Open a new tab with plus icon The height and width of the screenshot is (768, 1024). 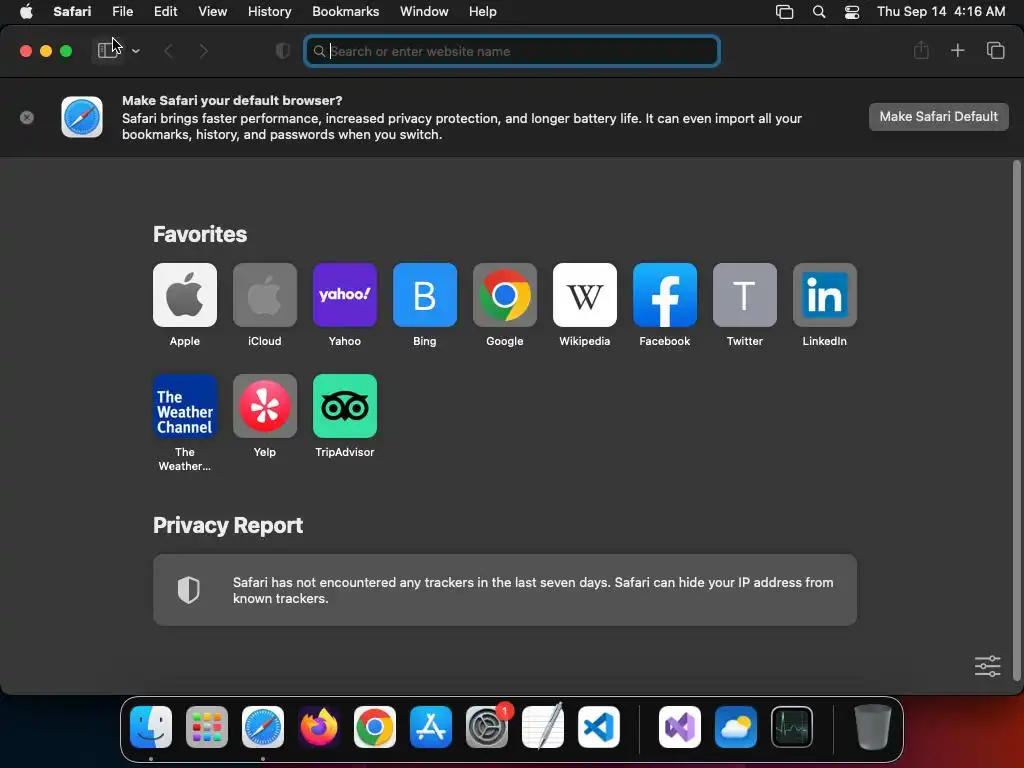coord(957,50)
